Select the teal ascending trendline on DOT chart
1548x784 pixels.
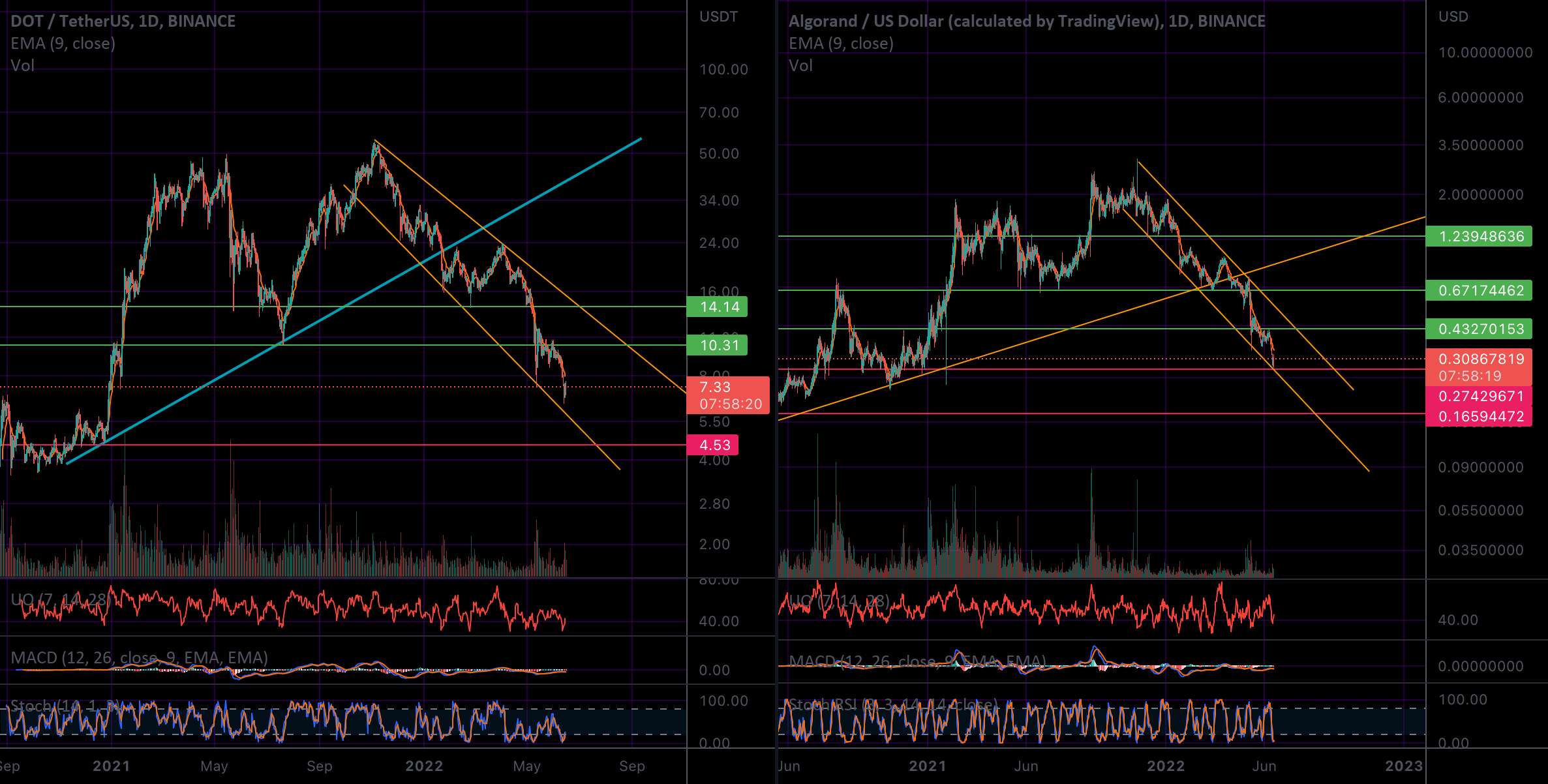(x=354, y=301)
